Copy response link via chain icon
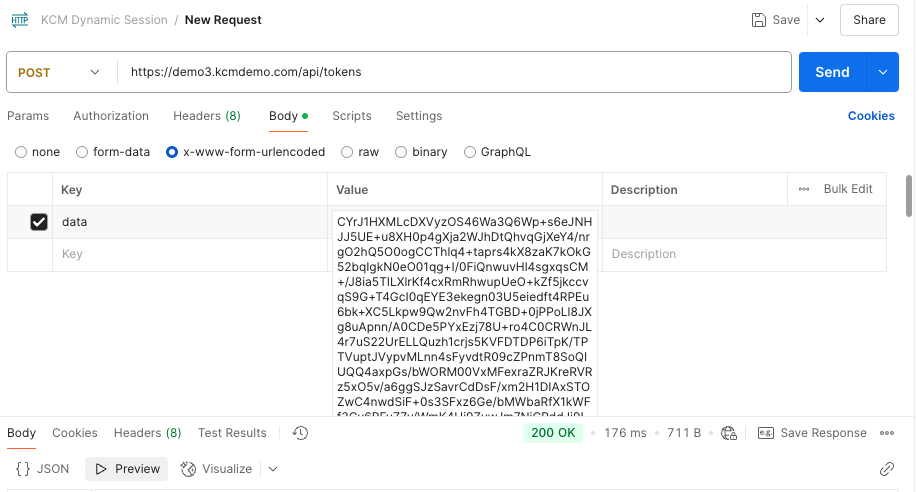Image resolution: width=918 pixels, height=492 pixels. point(886,469)
